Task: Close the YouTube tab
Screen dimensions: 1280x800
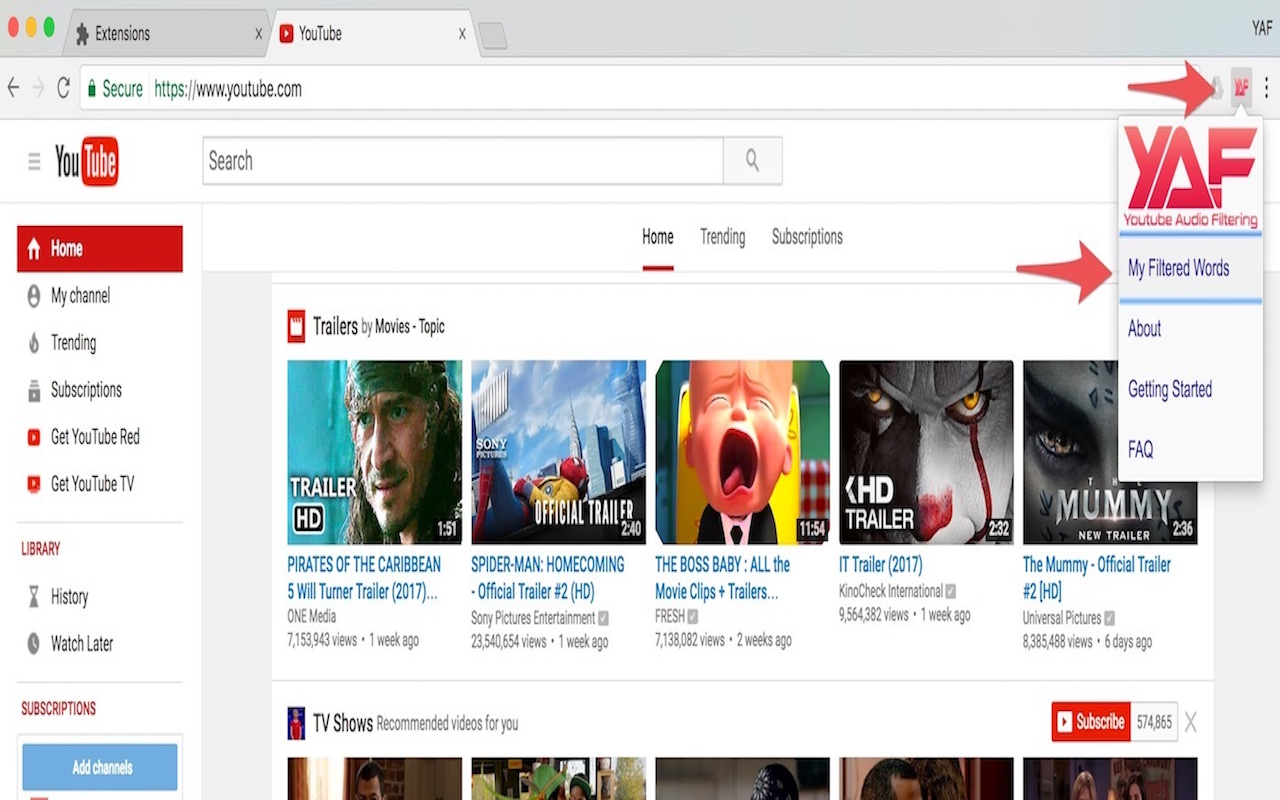Action: click(462, 34)
